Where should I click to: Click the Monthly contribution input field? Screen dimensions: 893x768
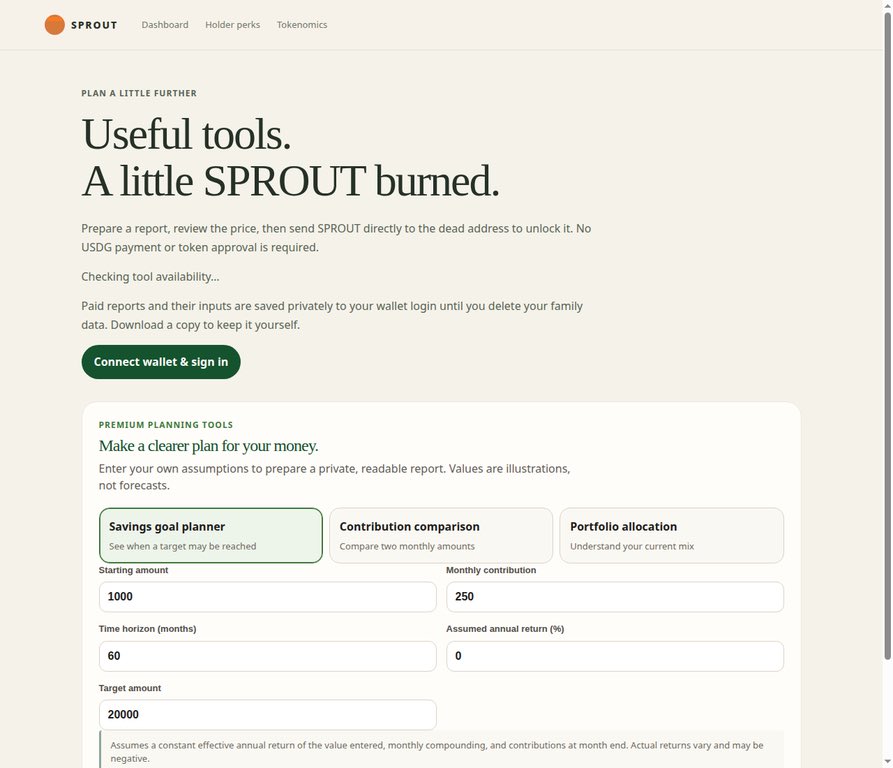coord(615,597)
